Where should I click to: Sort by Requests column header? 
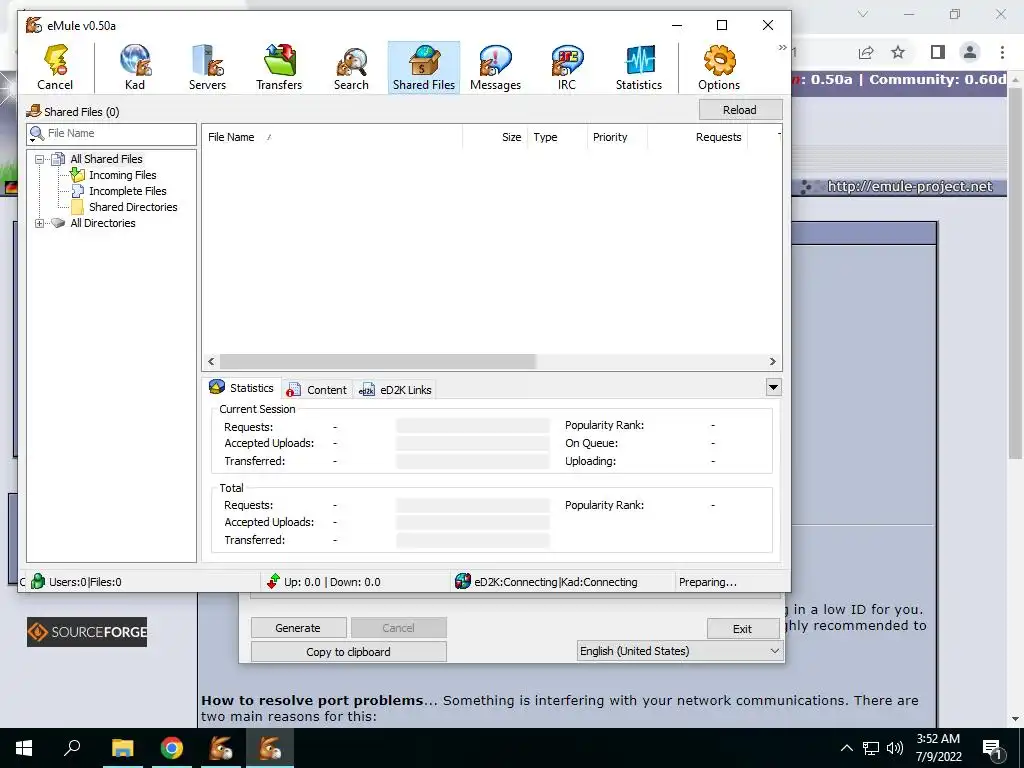tap(697, 137)
